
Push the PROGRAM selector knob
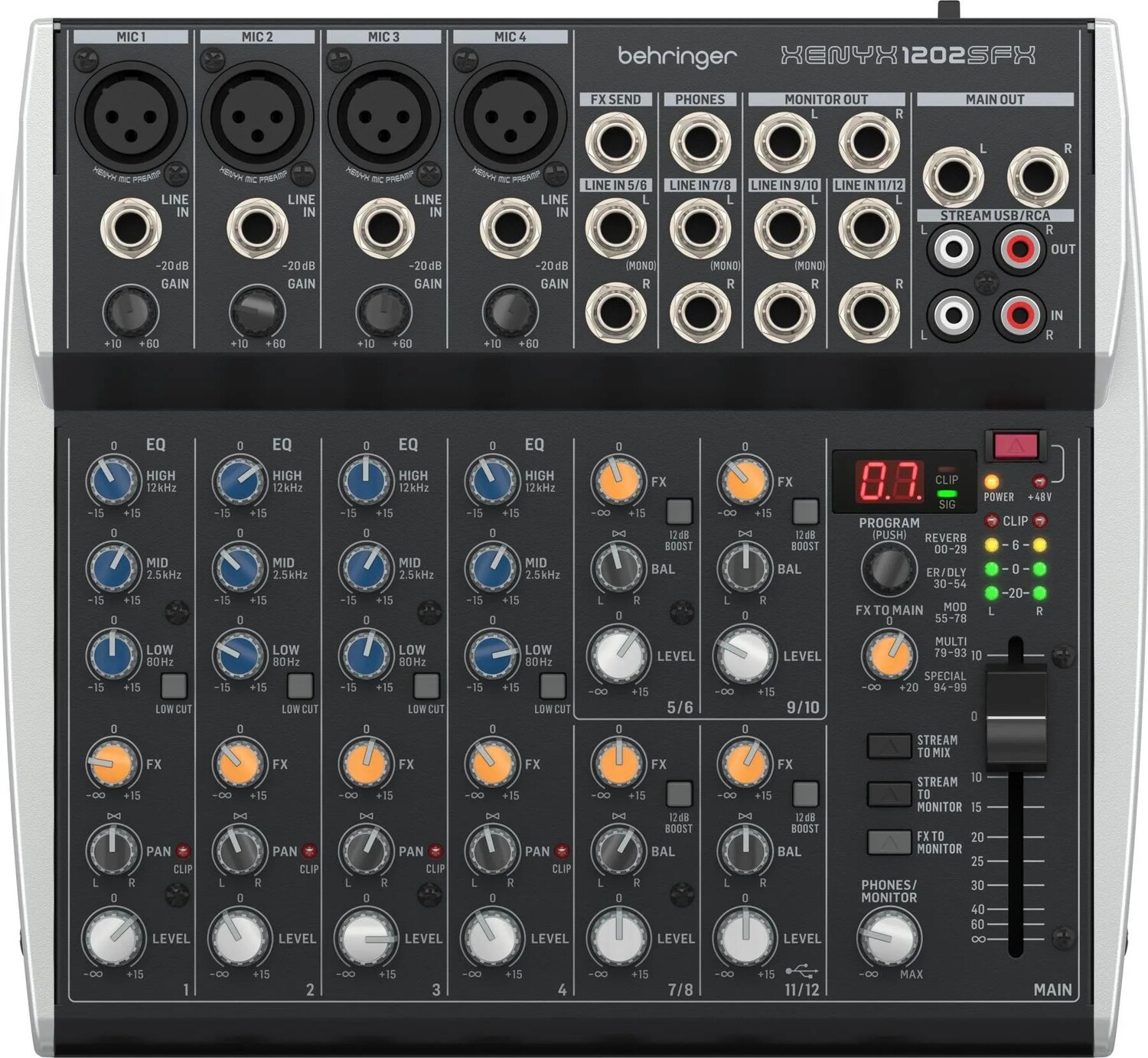point(889,568)
